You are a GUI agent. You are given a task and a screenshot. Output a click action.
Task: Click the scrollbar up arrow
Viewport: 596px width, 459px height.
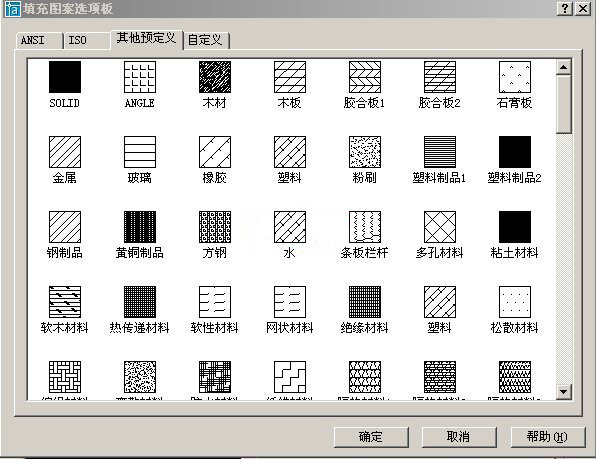563,67
